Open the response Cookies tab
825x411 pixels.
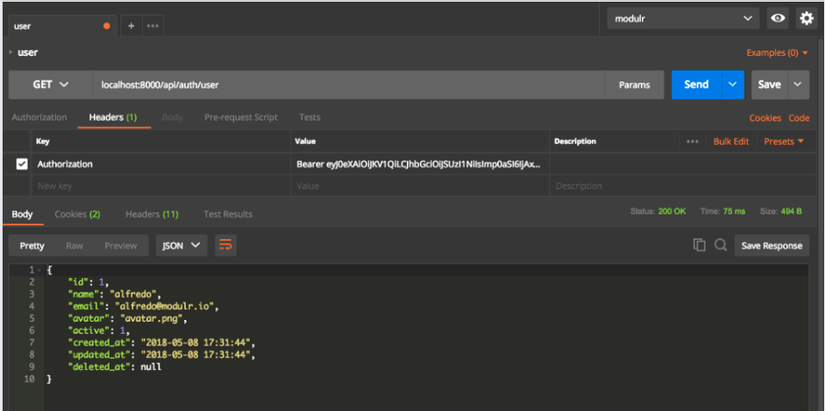[77, 214]
